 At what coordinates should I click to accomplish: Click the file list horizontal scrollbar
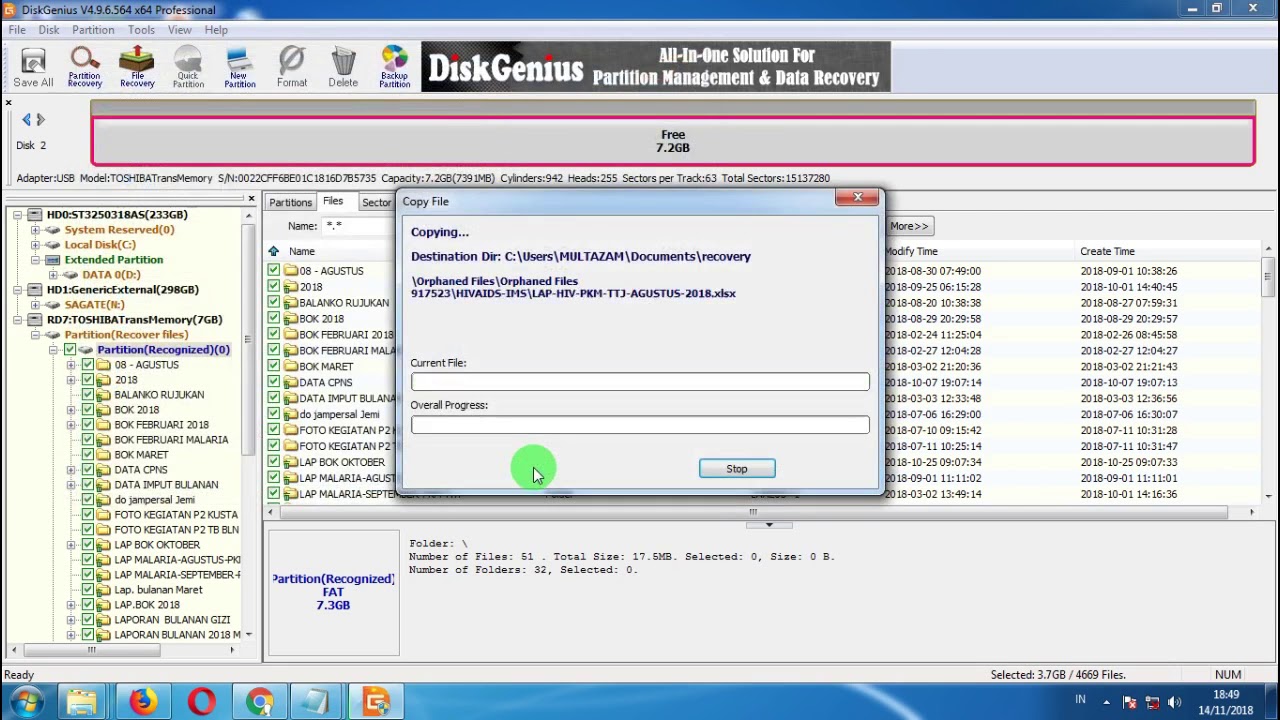coord(753,512)
